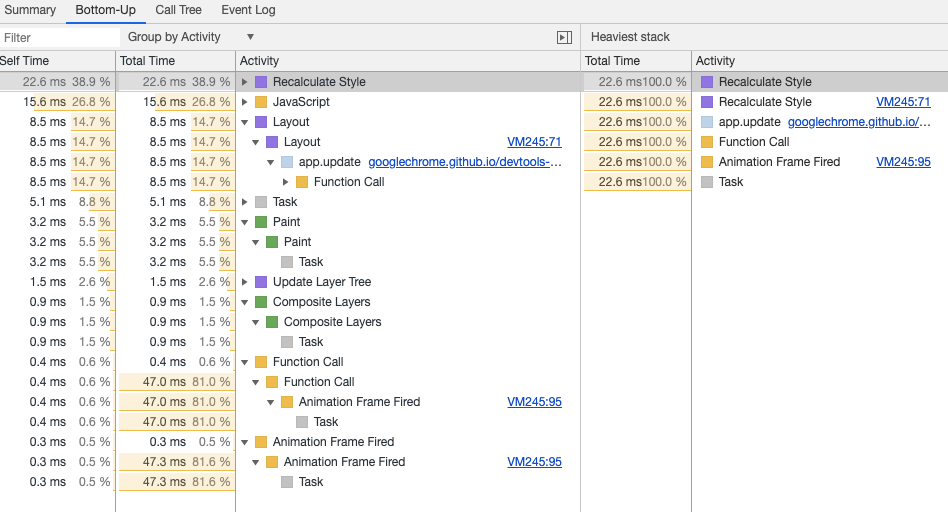Click green swatch next to top-level Composite Layers

tap(261, 301)
